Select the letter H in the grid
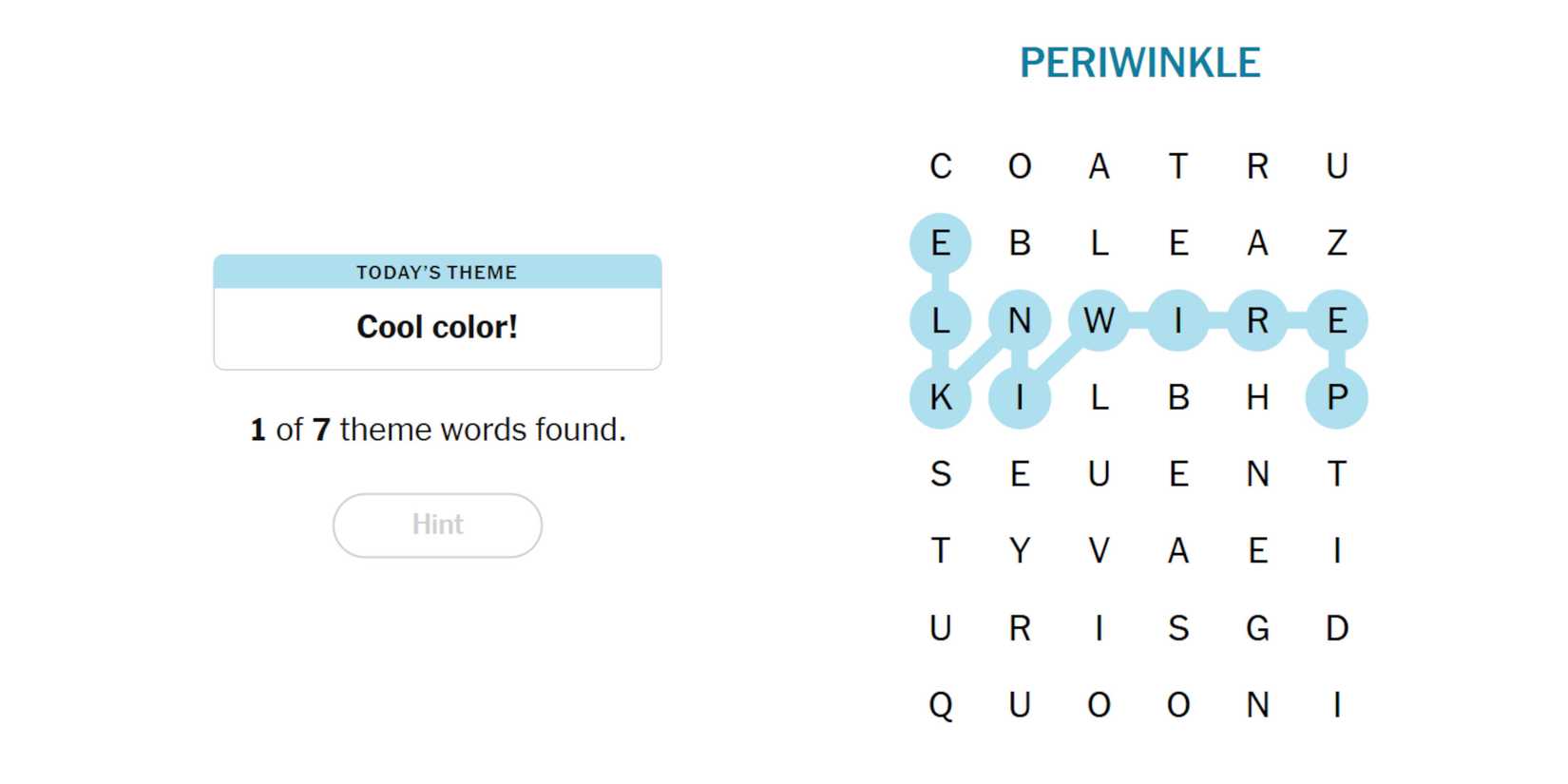The width and height of the screenshot is (1568, 784). pyautogui.click(x=1257, y=397)
